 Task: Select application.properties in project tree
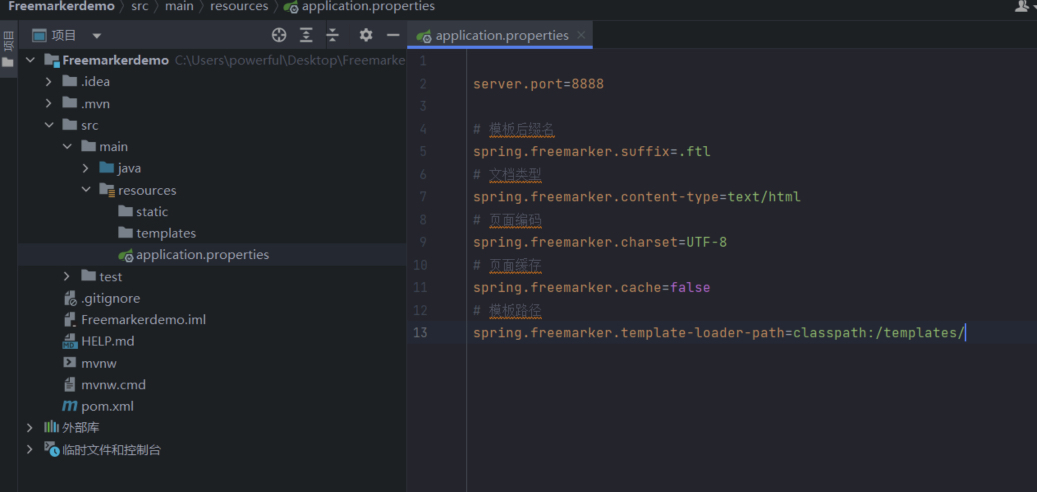click(202, 255)
